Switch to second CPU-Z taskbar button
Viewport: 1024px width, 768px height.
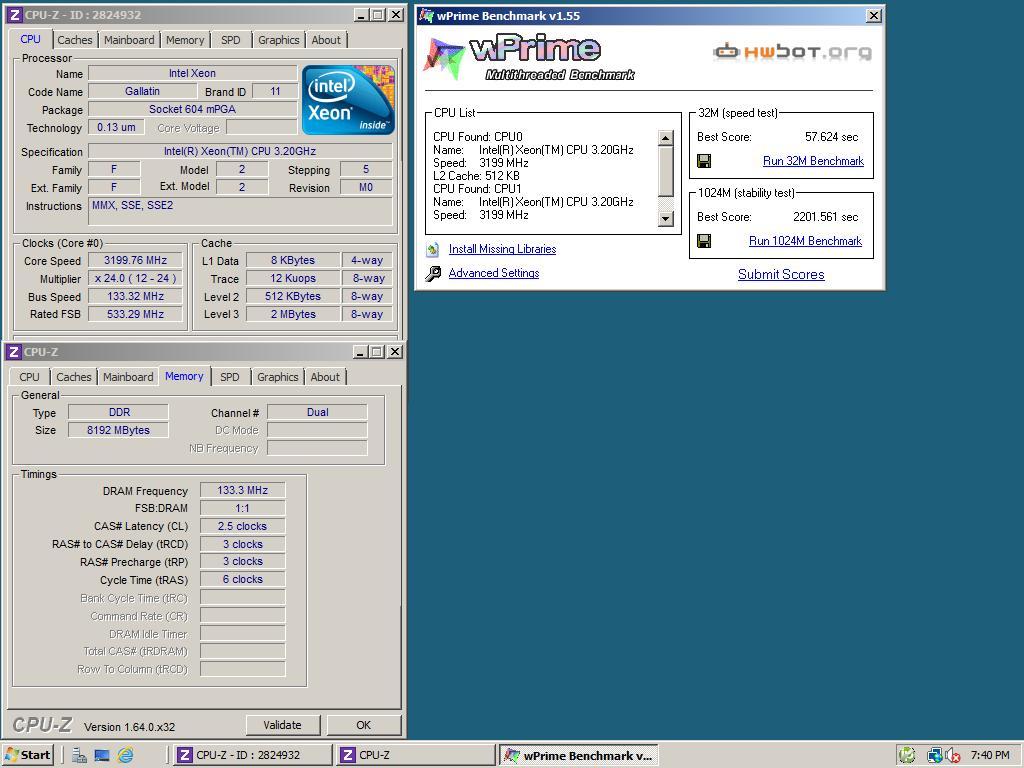[416, 755]
